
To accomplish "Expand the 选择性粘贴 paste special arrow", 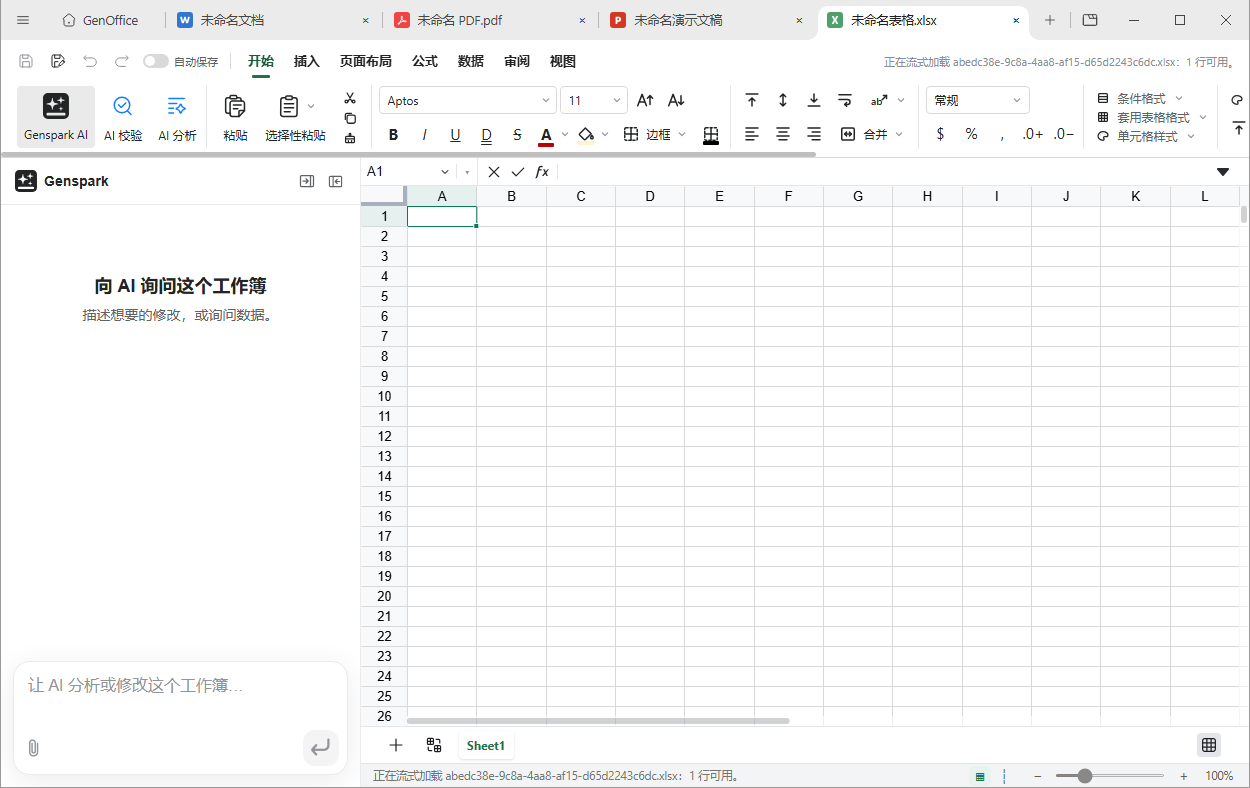I will [311, 106].
